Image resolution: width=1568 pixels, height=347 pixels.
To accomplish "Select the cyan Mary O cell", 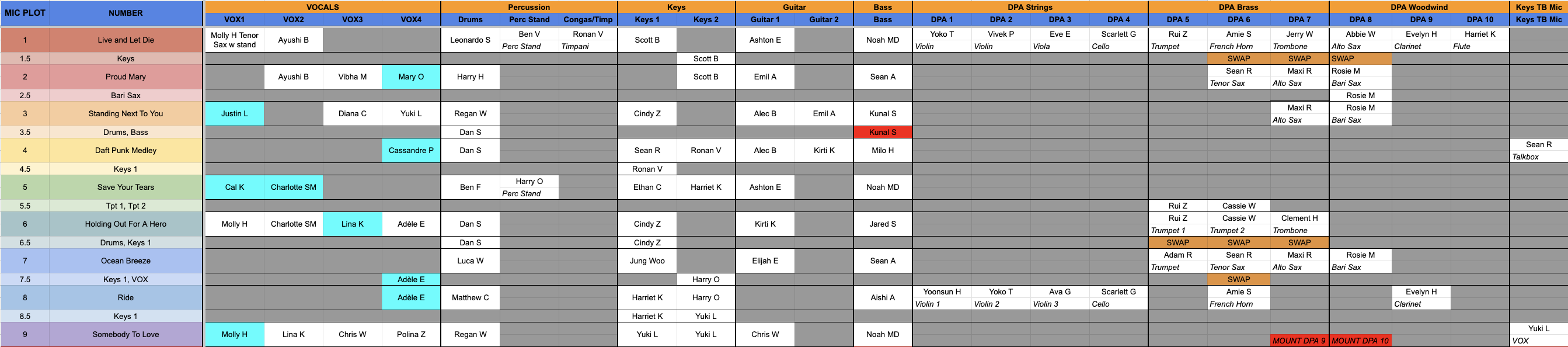I will (411, 77).
